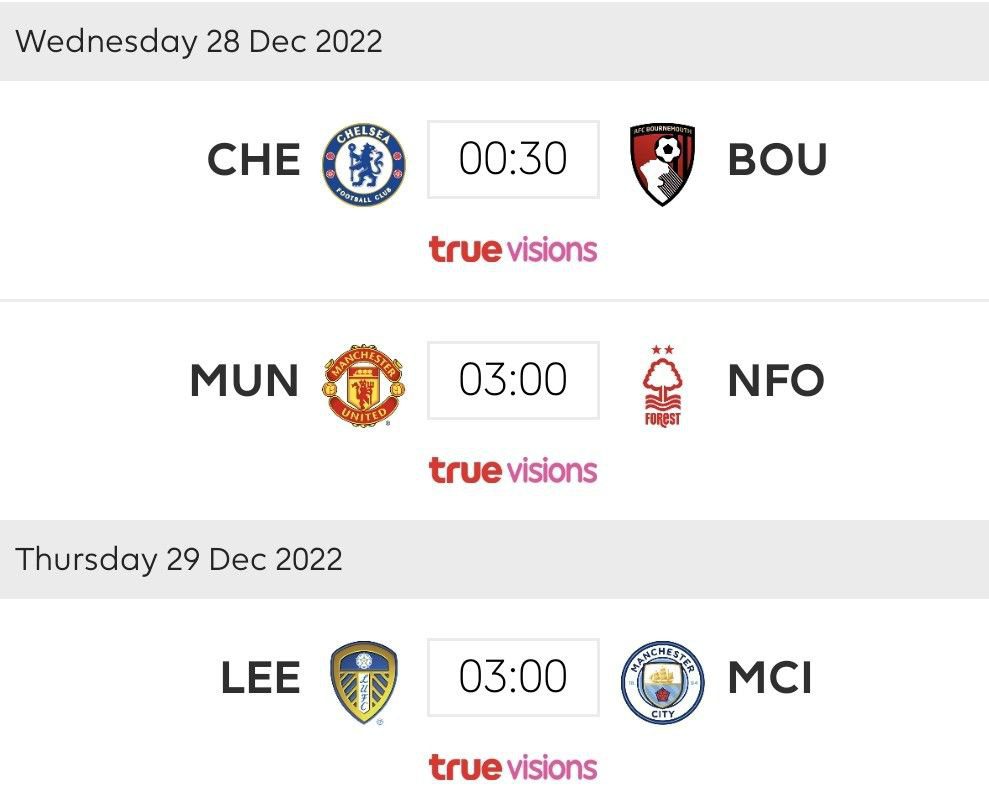Select the LEE team abbreviation

click(x=260, y=679)
